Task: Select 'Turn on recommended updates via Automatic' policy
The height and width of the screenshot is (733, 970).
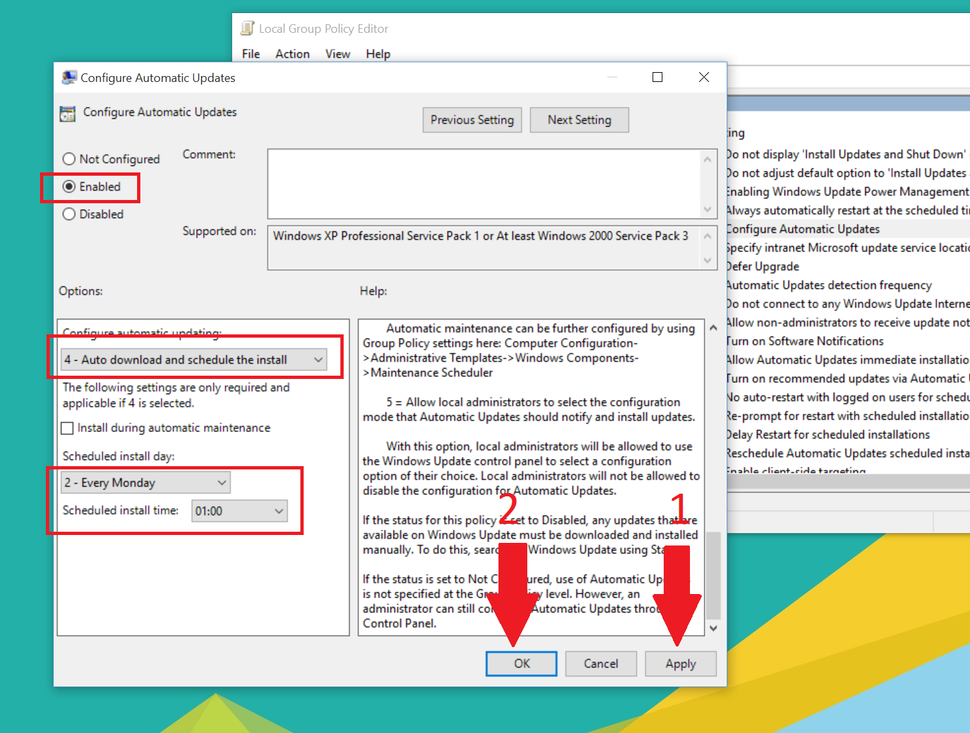Action: 848,378
